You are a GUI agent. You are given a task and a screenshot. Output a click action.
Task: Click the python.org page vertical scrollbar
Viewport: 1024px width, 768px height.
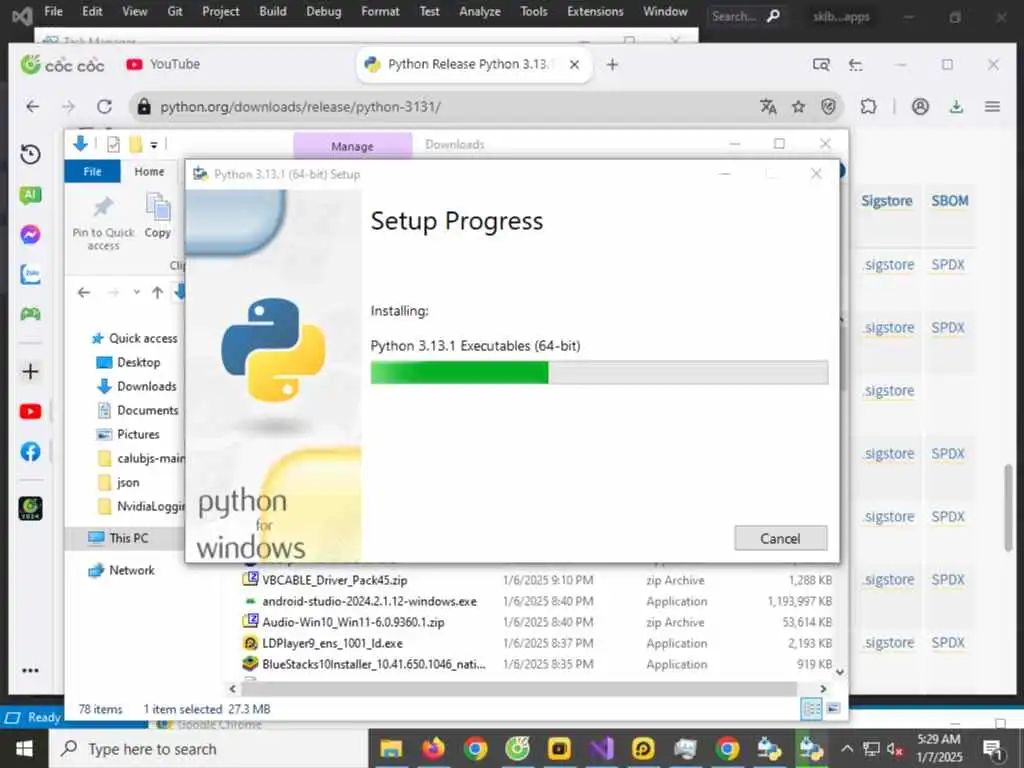[1008, 507]
